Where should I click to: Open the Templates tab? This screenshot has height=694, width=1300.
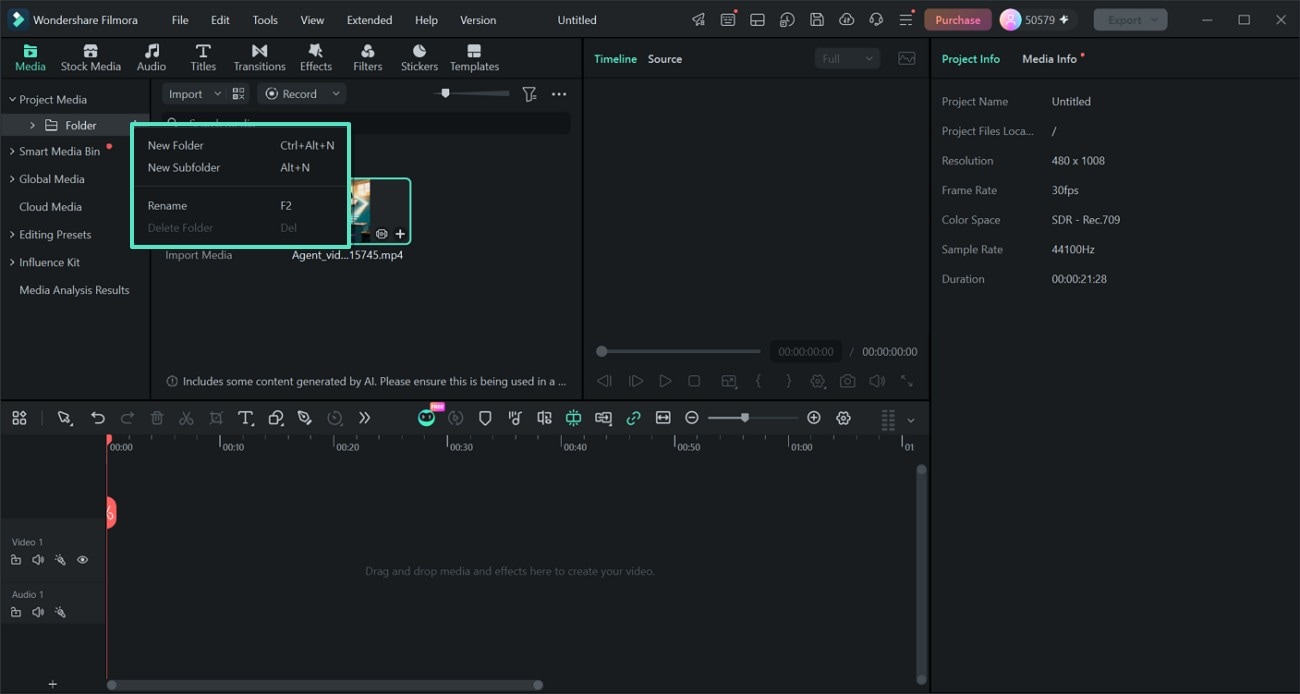pos(474,58)
